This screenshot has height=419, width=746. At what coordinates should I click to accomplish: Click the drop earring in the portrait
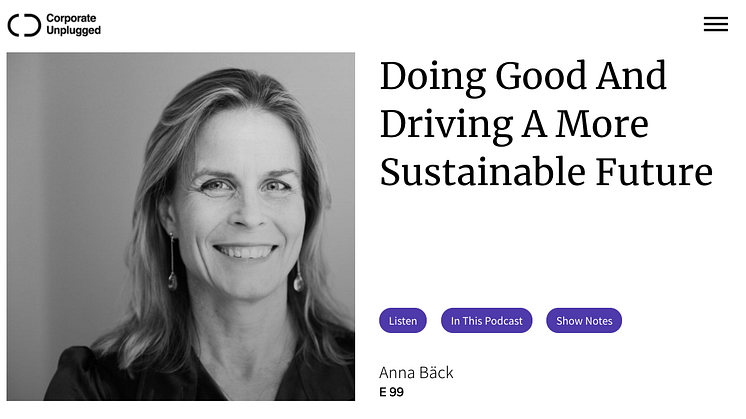pyautogui.click(x=298, y=273)
